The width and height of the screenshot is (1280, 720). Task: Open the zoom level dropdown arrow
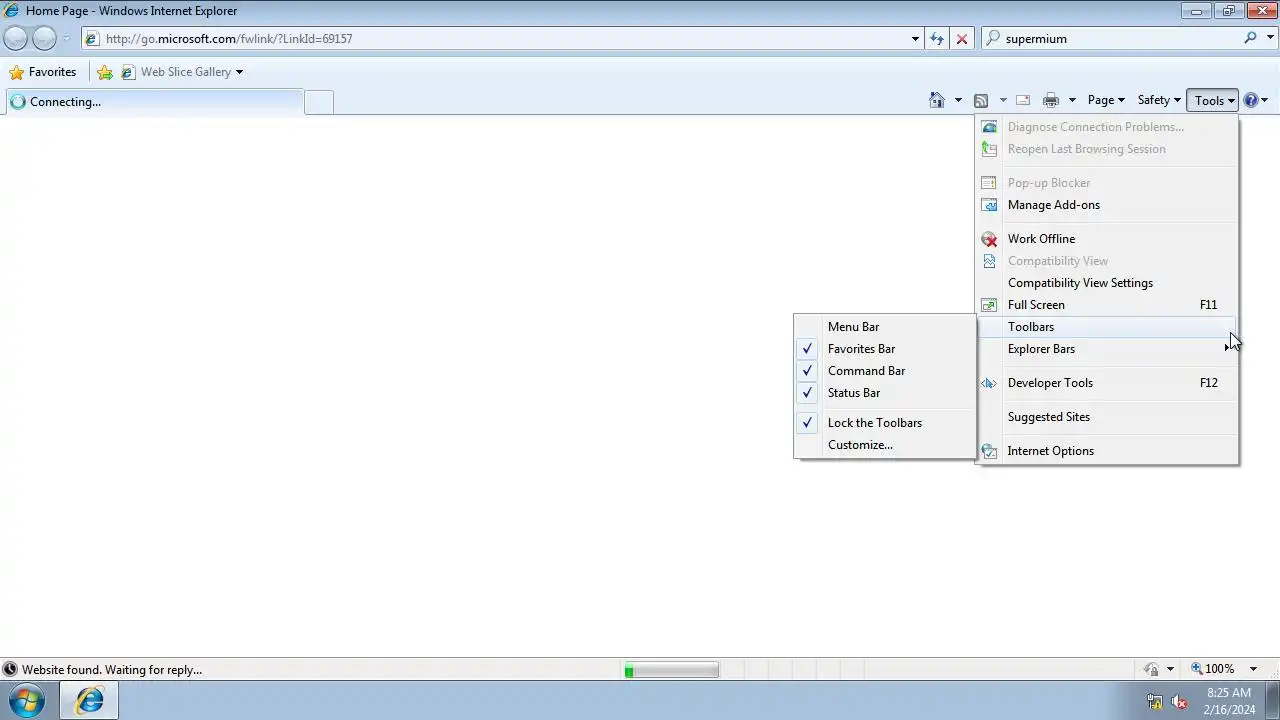pyautogui.click(x=1253, y=669)
